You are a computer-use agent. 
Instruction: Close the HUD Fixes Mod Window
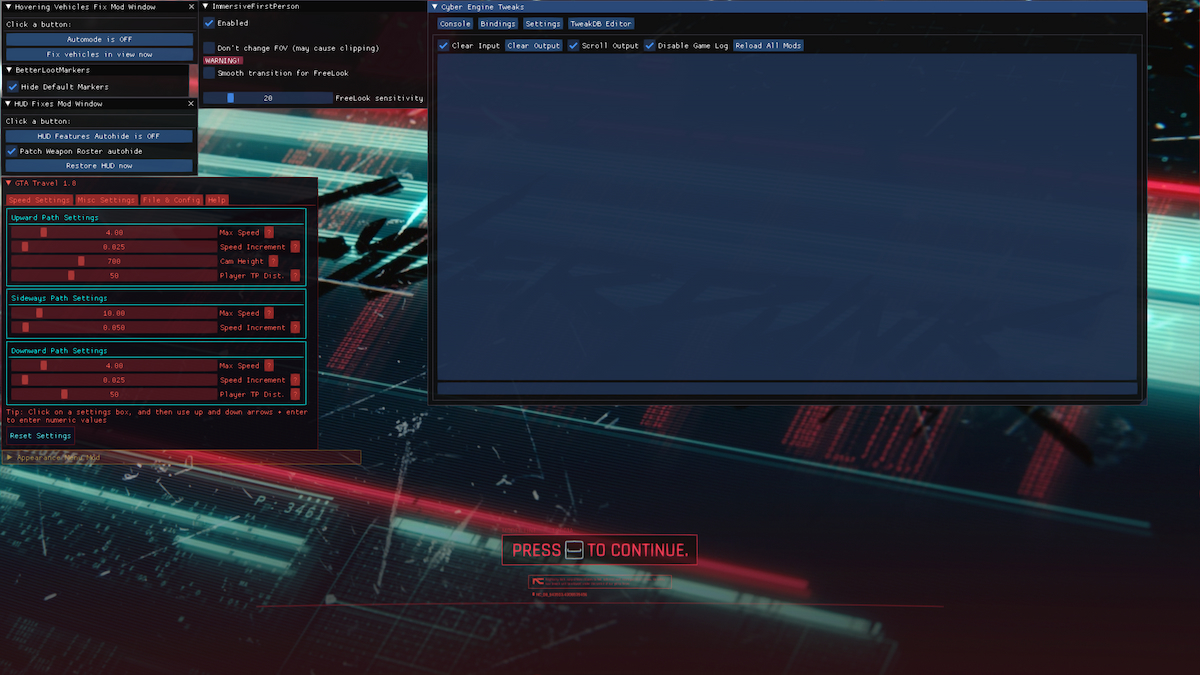pyautogui.click(x=191, y=103)
